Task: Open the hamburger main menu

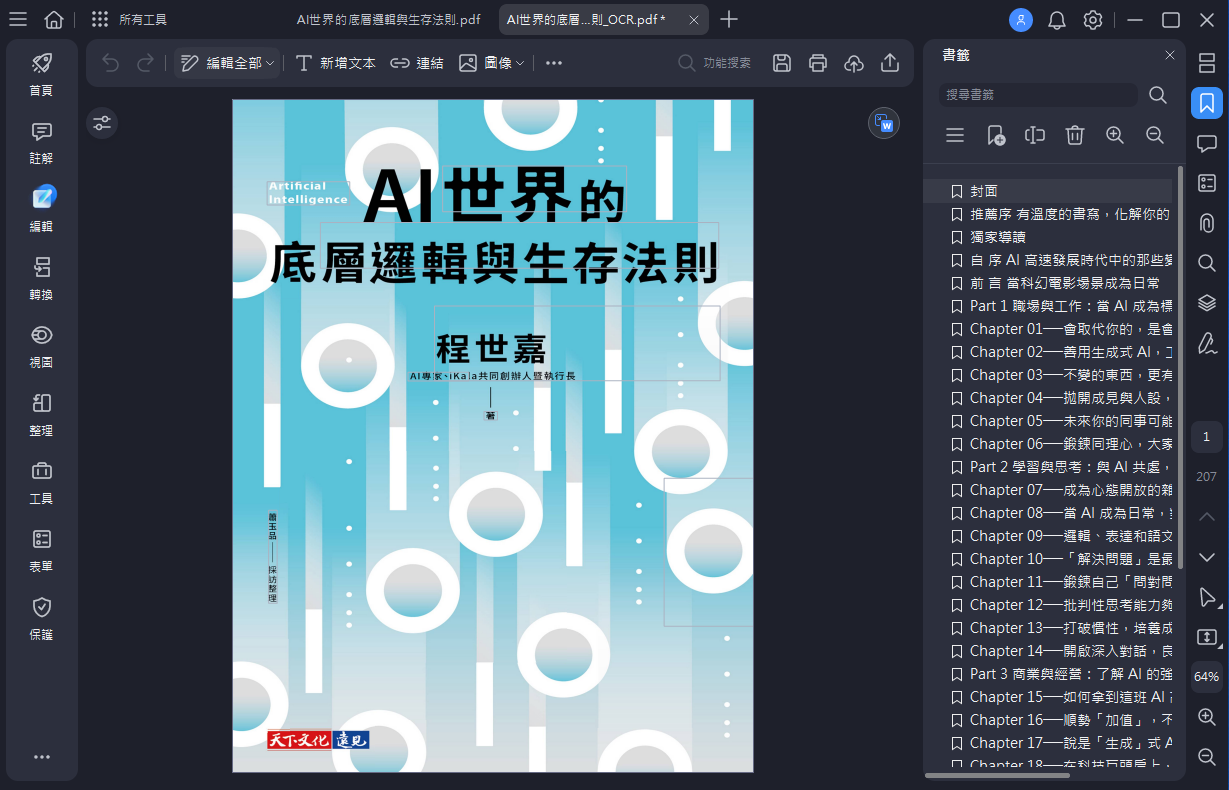Action: 18,19
